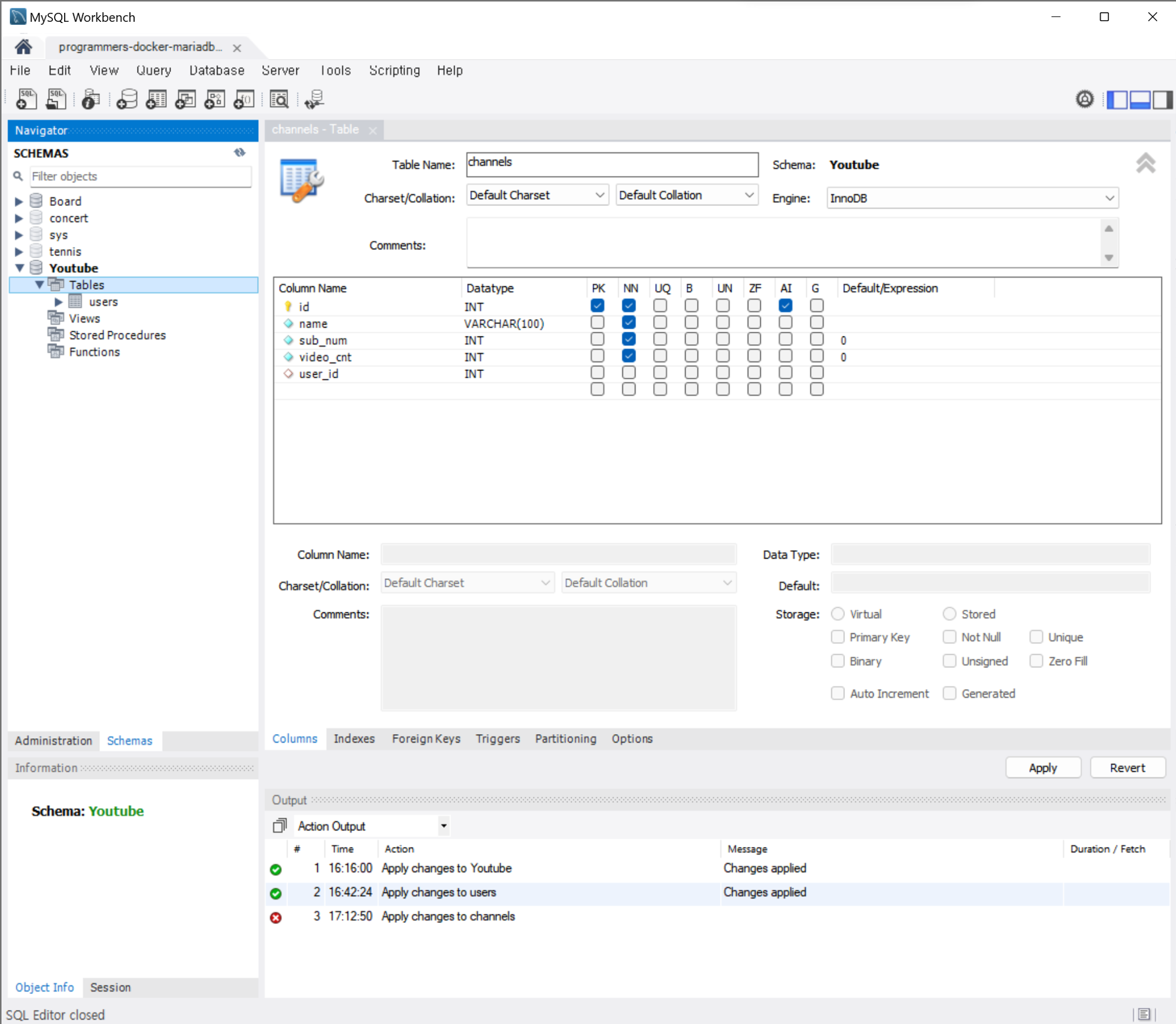Viewport: 1176px width, 1024px height.
Task: Create a new SQL tab icon
Action: click(26, 99)
